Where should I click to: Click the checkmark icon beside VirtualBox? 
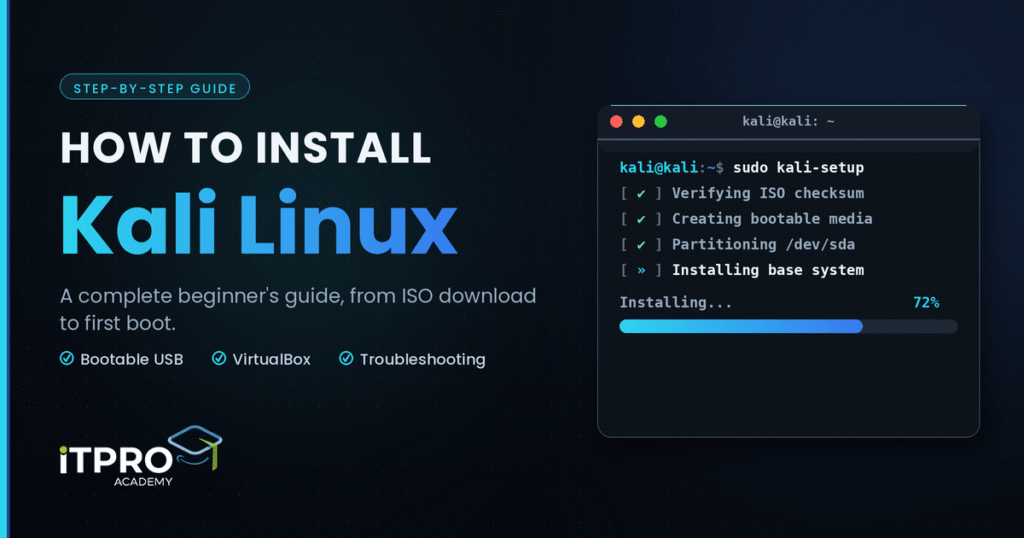[219, 358]
